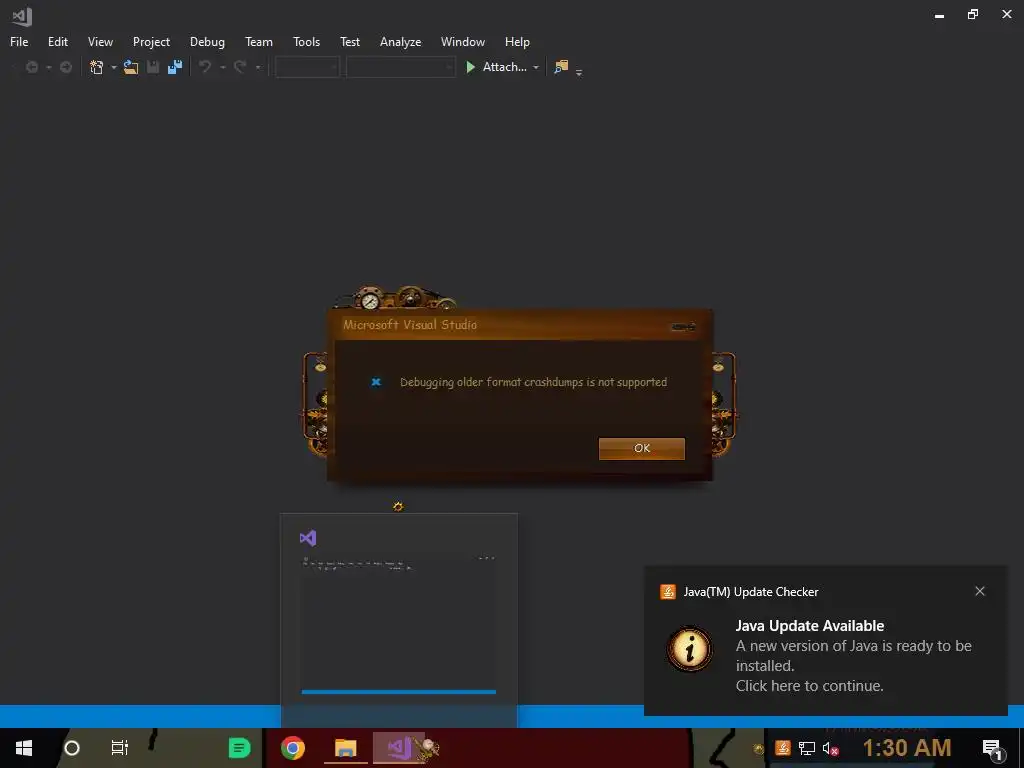
Task: Expand the Attach button dropdown arrow
Action: (536, 67)
